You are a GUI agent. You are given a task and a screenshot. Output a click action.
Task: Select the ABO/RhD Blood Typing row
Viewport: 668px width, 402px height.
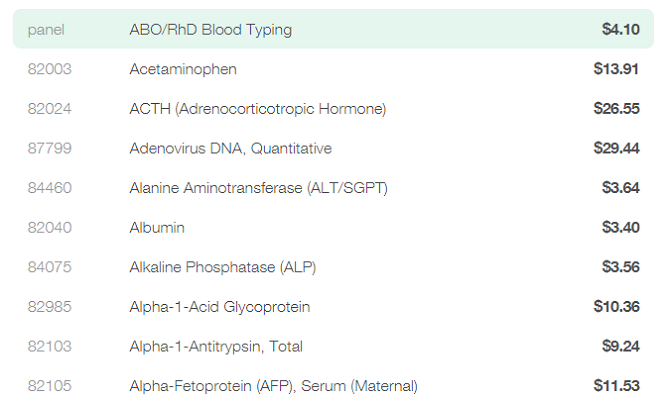(333, 29)
